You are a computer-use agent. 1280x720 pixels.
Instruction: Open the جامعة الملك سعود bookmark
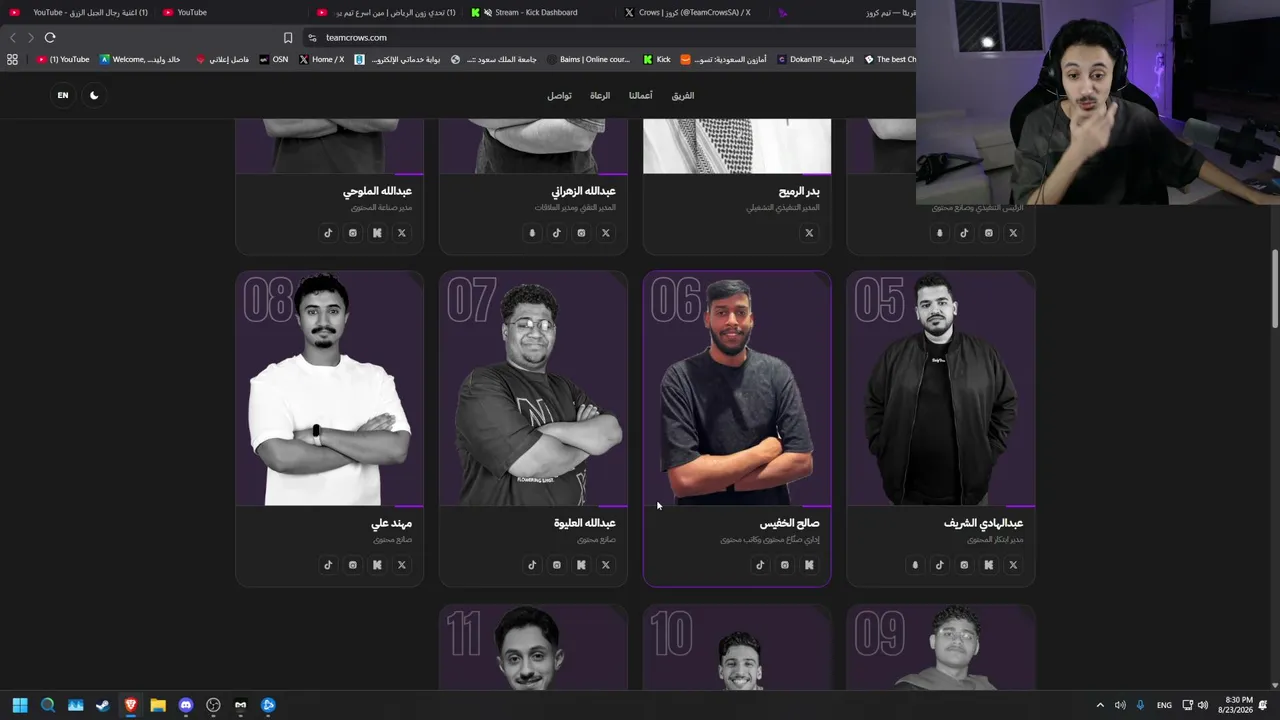point(494,60)
